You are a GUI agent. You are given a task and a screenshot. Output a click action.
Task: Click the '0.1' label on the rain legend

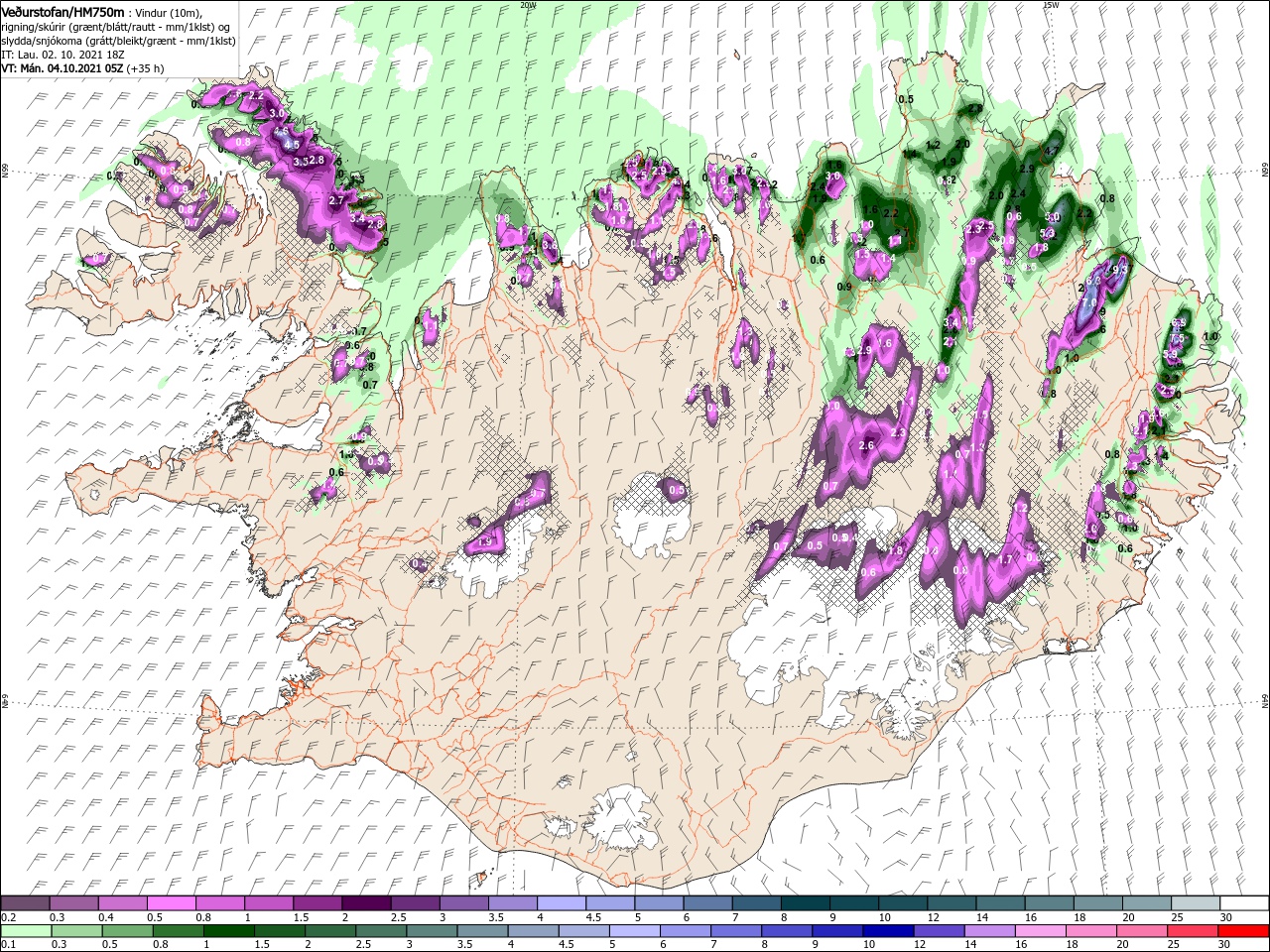[x=8, y=945]
